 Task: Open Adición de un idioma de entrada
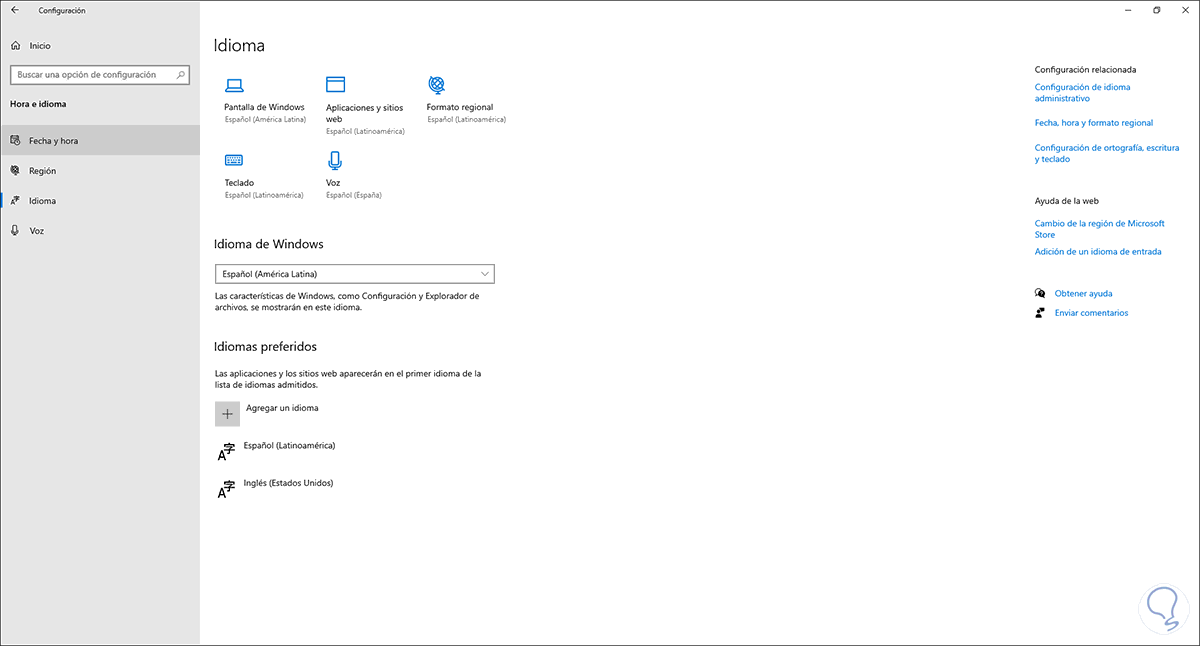tap(1098, 252)
